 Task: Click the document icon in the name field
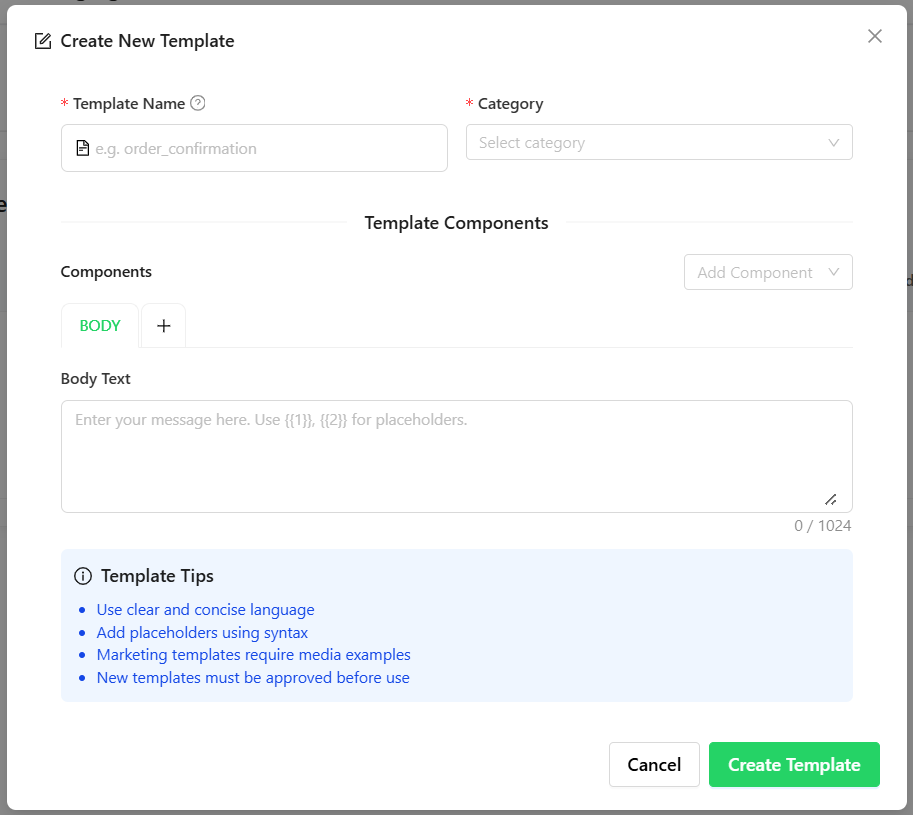tap(83, 148)
